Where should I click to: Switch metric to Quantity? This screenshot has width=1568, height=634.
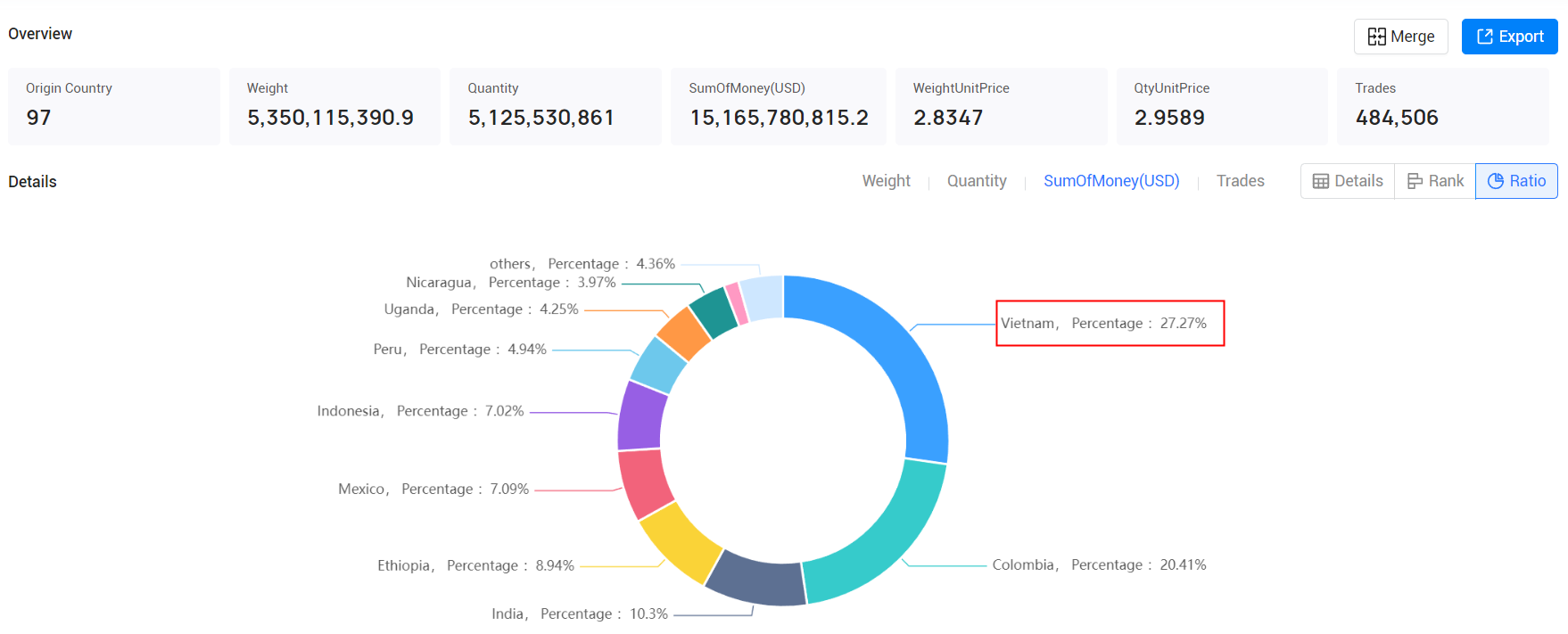[x=977, y=181]
